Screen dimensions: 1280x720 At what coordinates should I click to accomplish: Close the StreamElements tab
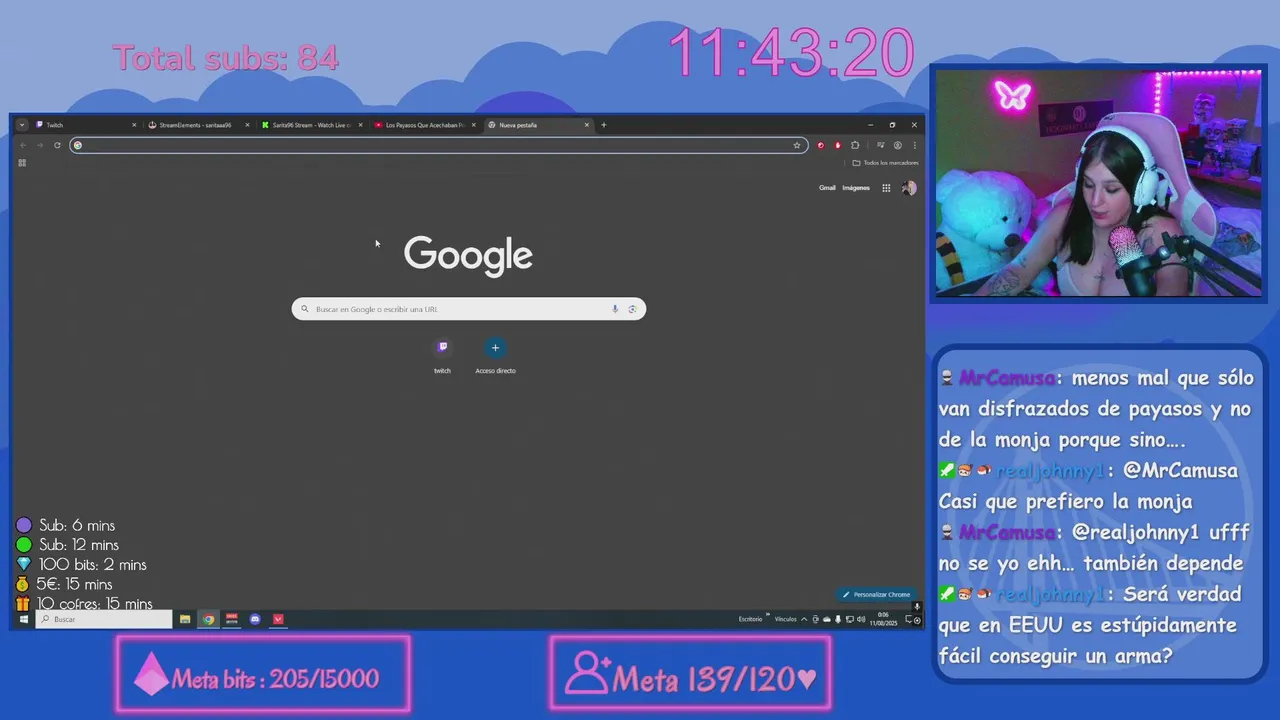[x=247, y=125]
